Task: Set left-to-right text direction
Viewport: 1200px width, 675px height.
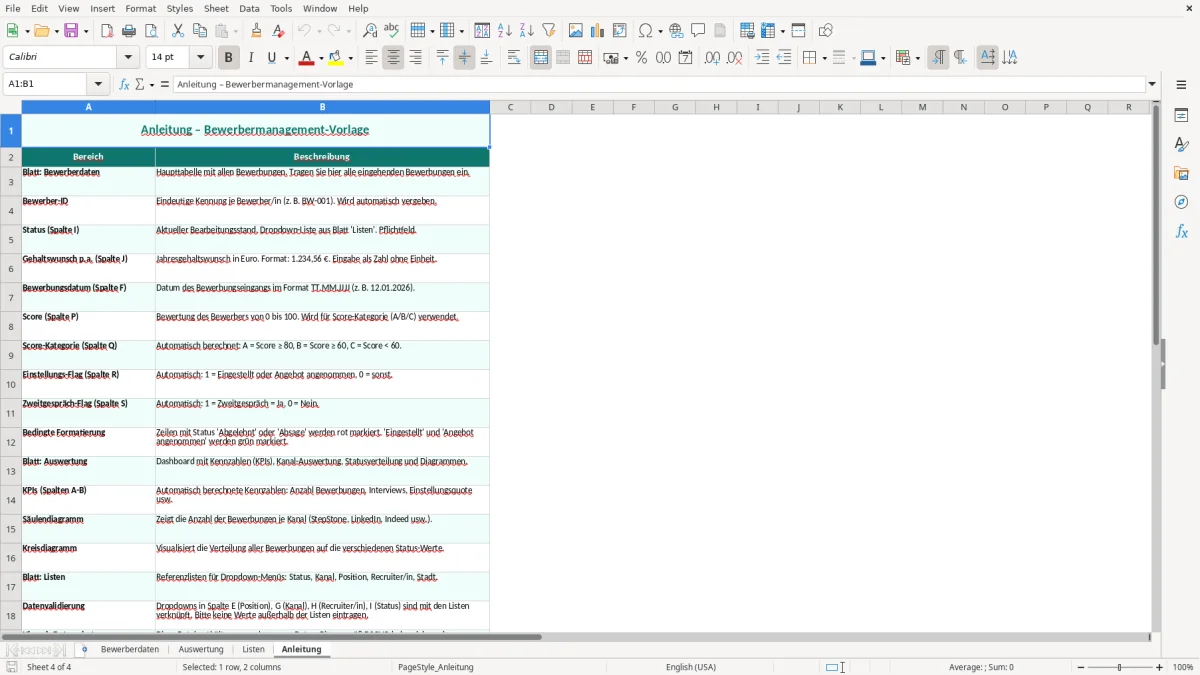Action: click(937, 58)
